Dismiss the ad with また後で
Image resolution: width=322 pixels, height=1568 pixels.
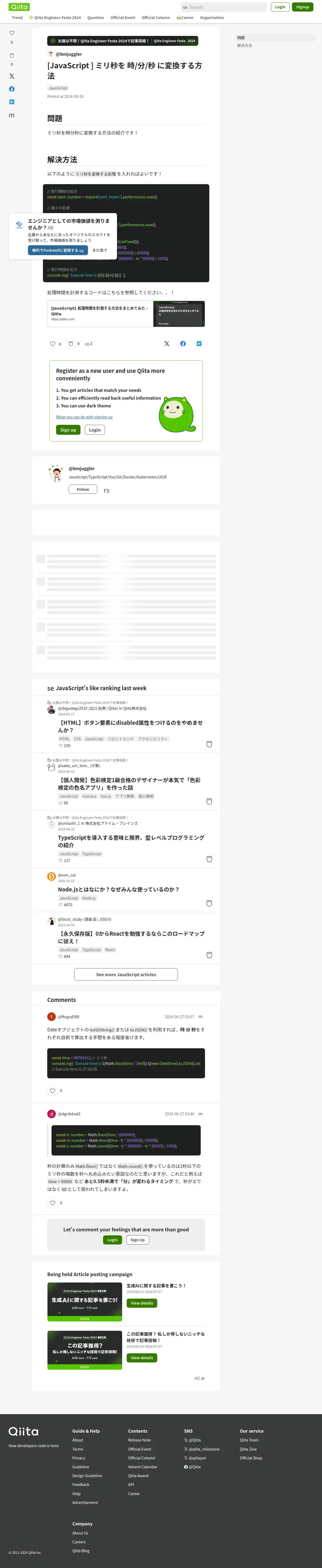[99, 250]
